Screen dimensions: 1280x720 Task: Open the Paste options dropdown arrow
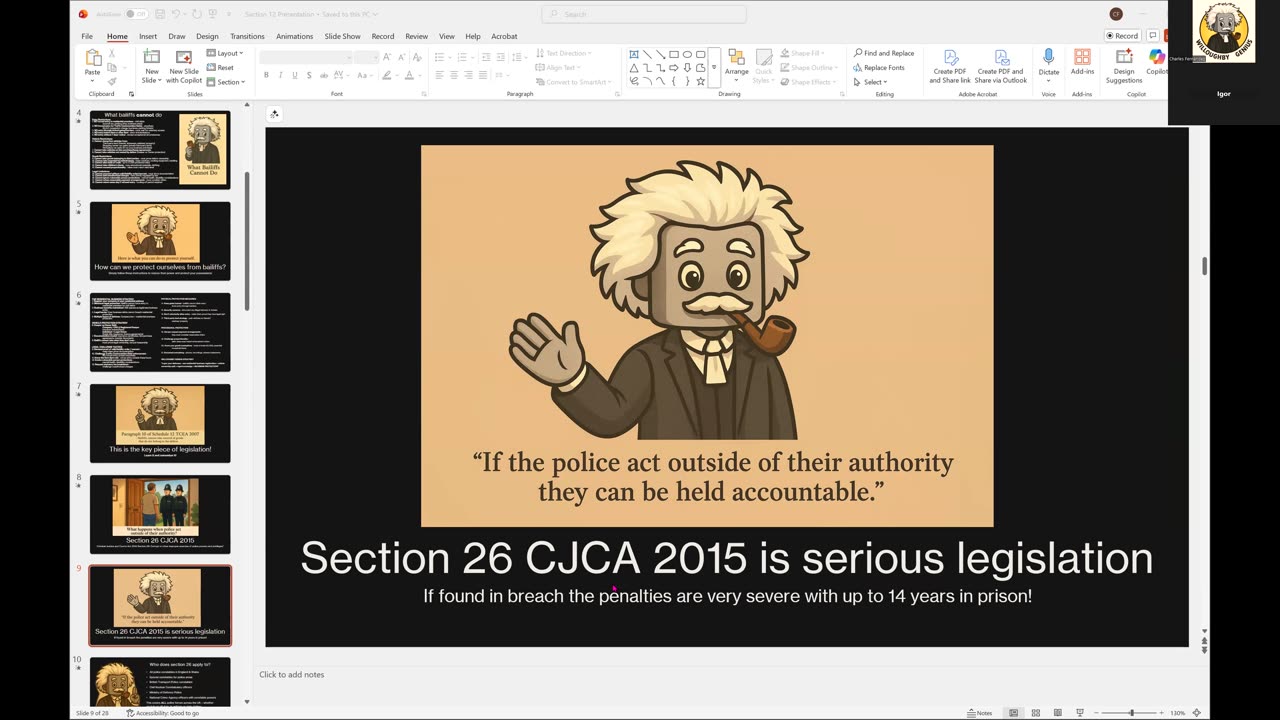[x=92, y=81]
